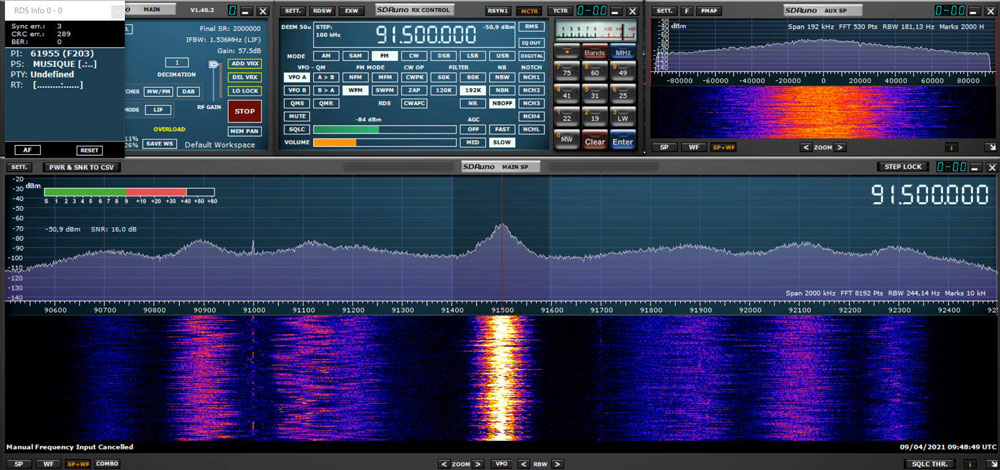The image size is (1000, 470).
Task: Select NFM in FM mode
Action: [355, 77]
